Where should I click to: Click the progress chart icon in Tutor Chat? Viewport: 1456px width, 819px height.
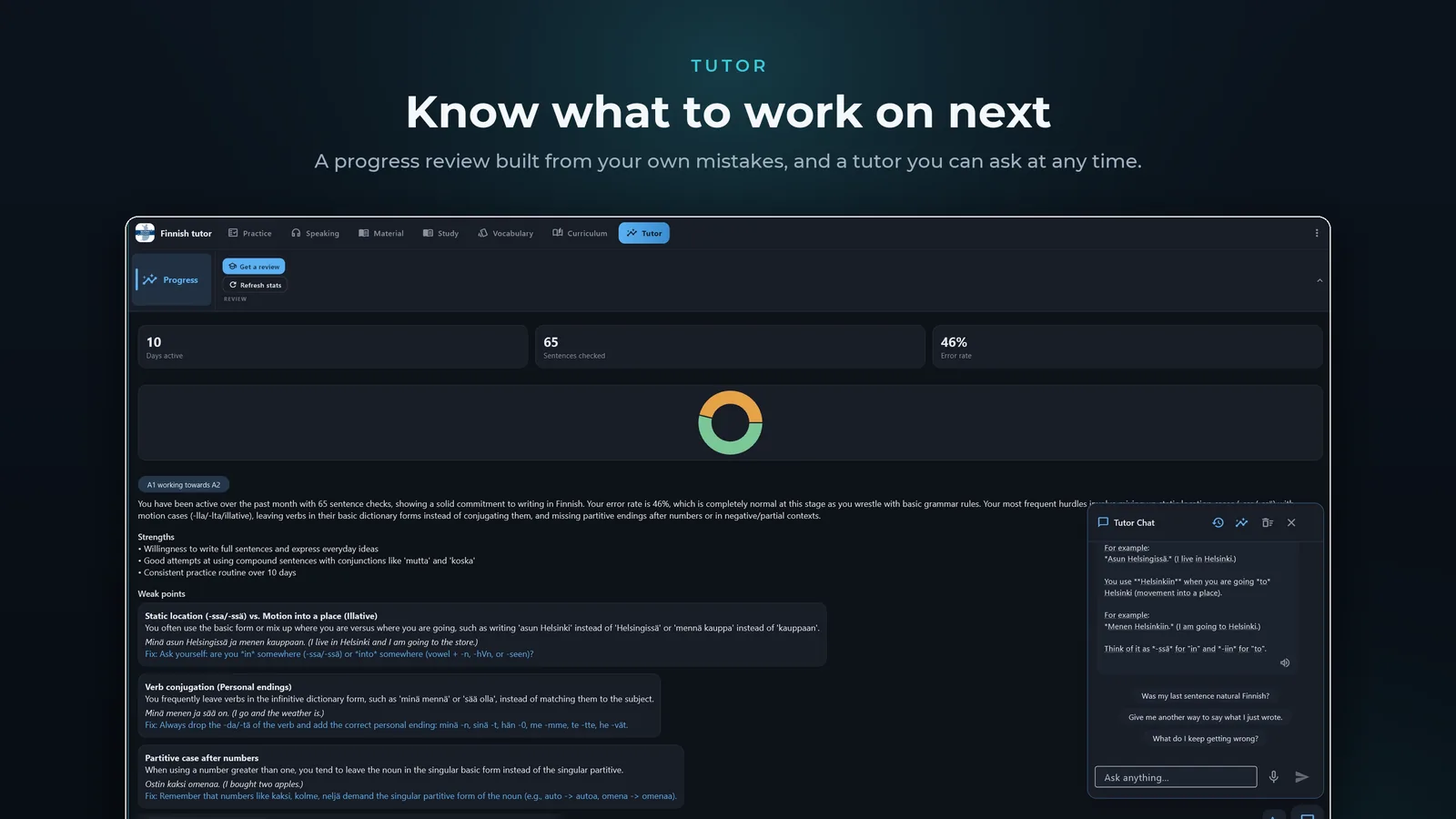[1241, 522]
